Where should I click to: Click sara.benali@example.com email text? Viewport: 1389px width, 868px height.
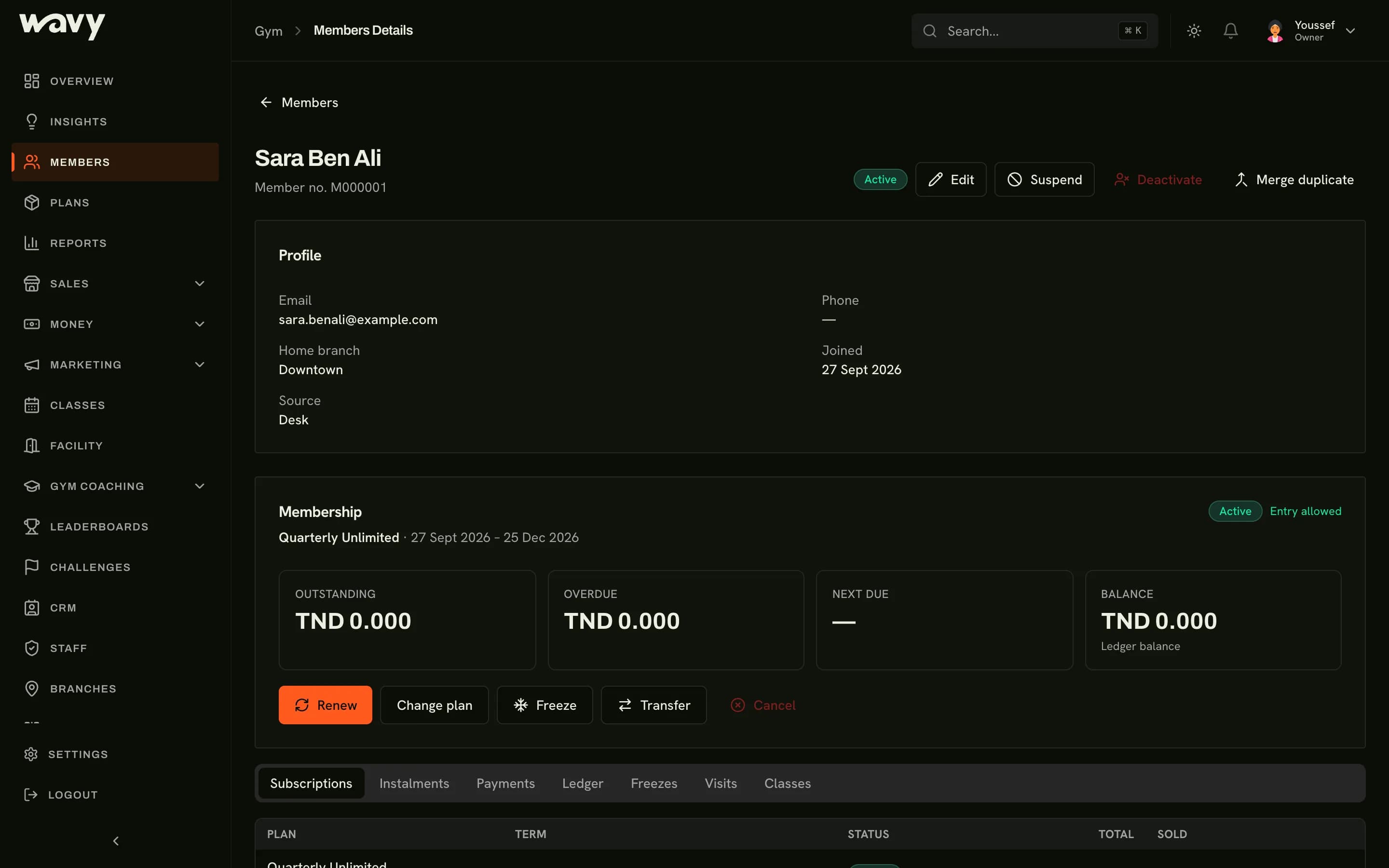(x=358, y=320)
